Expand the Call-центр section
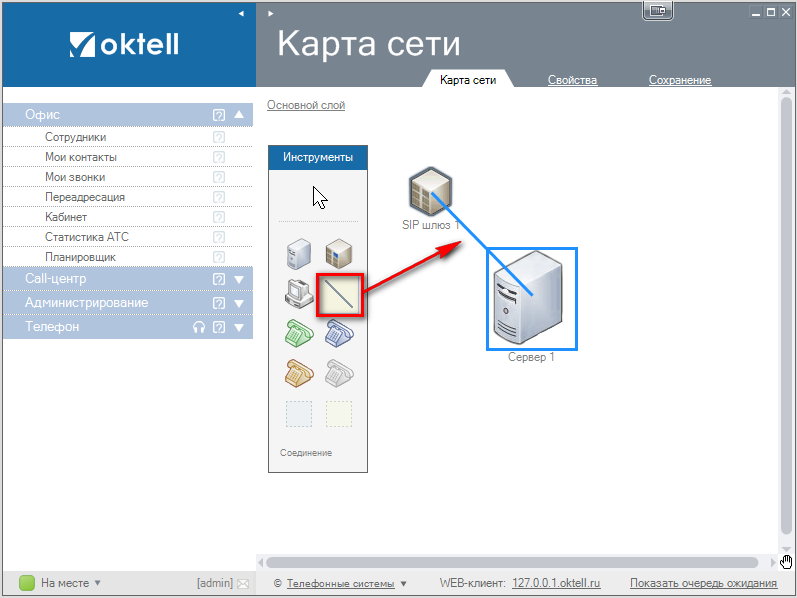Screen dimensions: 797x598 click(239, 279)
